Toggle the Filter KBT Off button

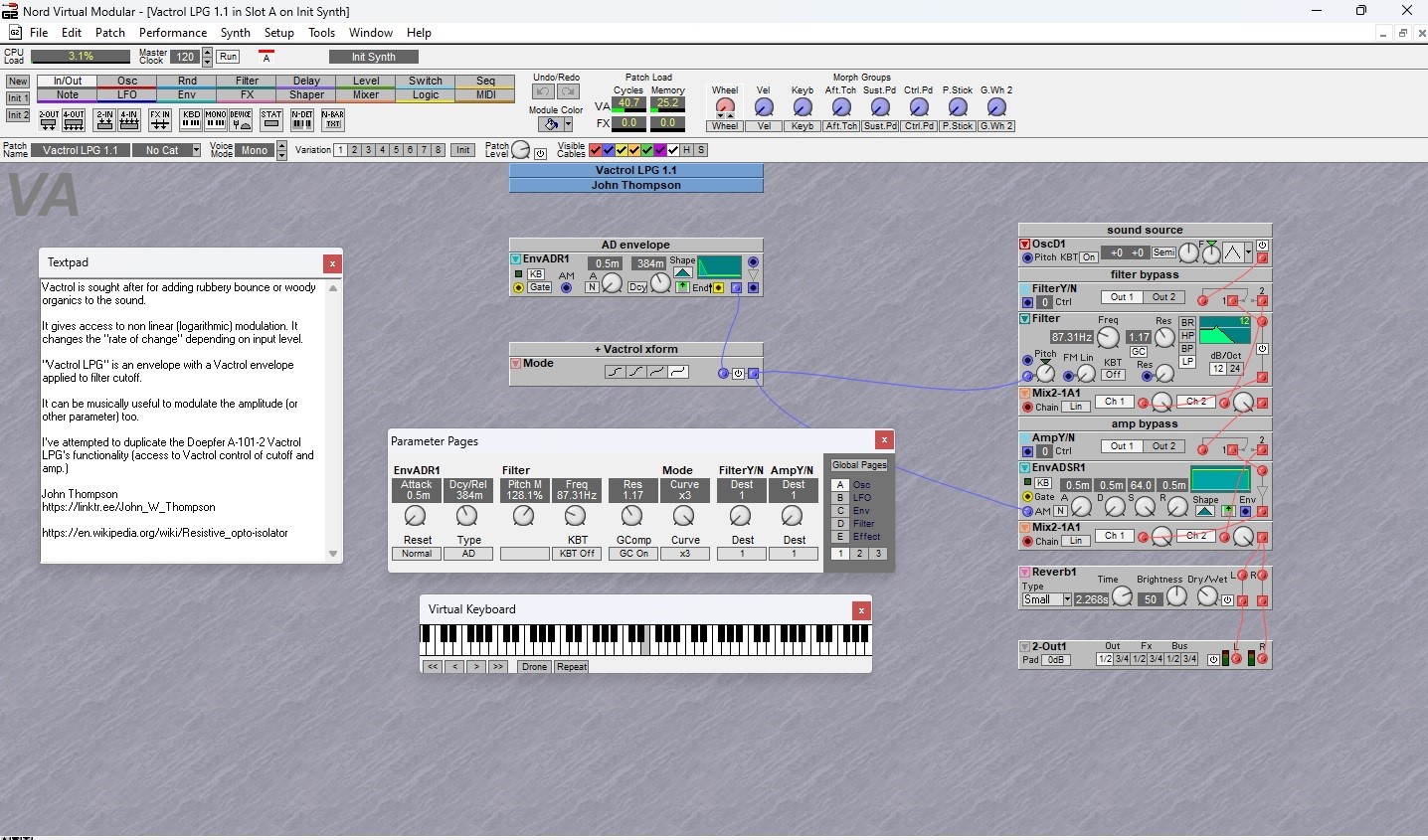click(1113, 375)
